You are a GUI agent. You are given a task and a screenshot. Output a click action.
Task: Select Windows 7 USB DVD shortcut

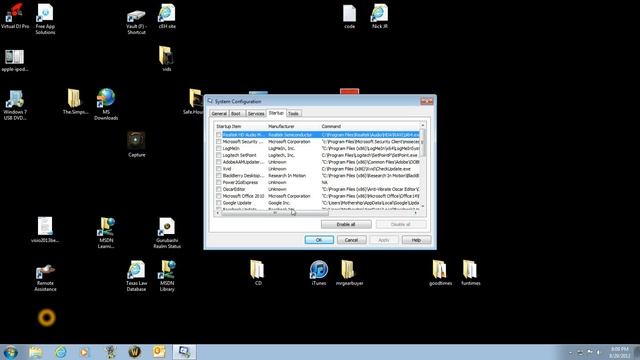point(15,105)
